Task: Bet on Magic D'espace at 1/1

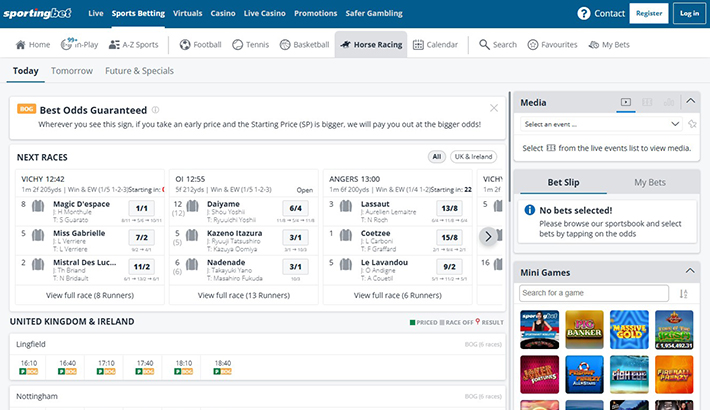Action: pyautogui.click(x=142, y=208)
